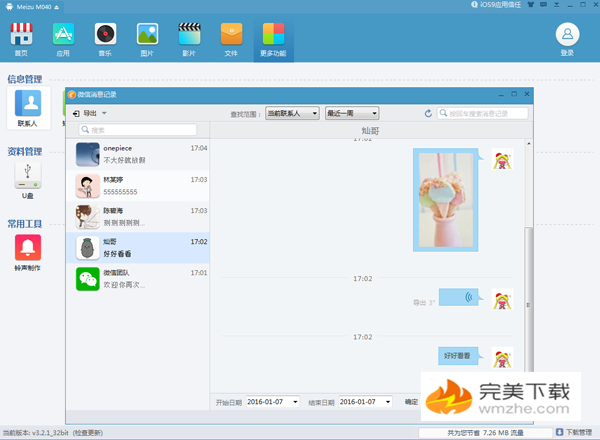The image size is (600, 440).
Task: Click the 微信消息记录 window title icon
Action: coord(72,95)
